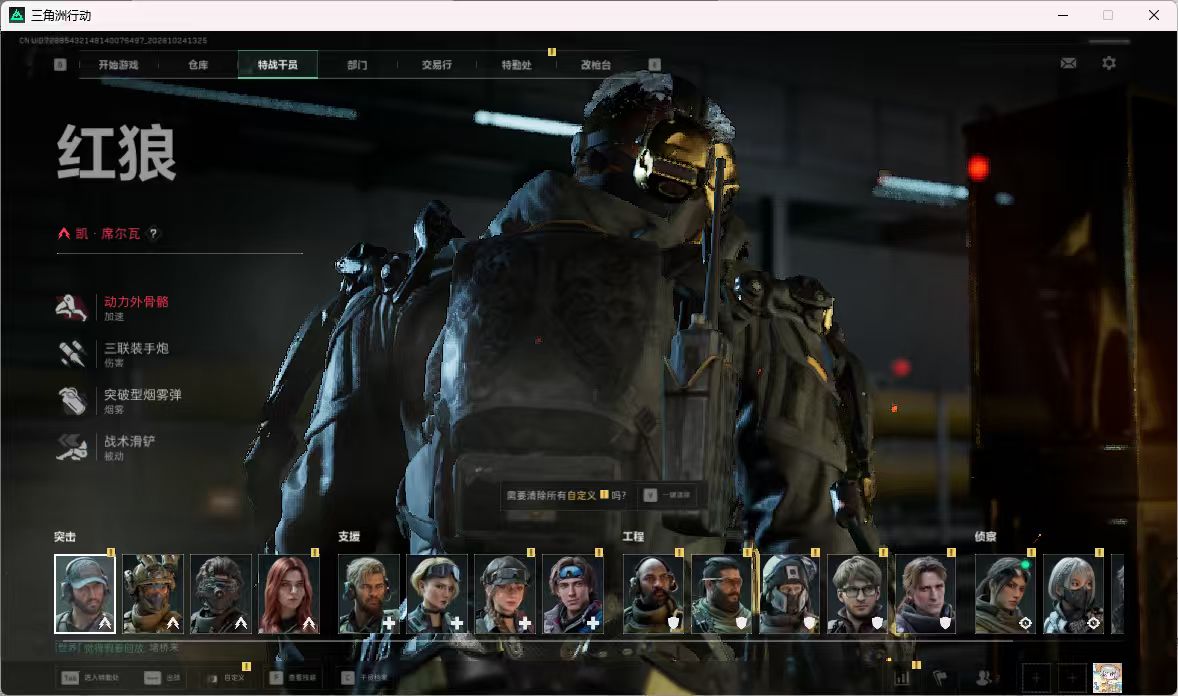This screenshot has height=696, width=1178.
Task: Open the 开始游戏 tab
Action: tap(118, 65)
